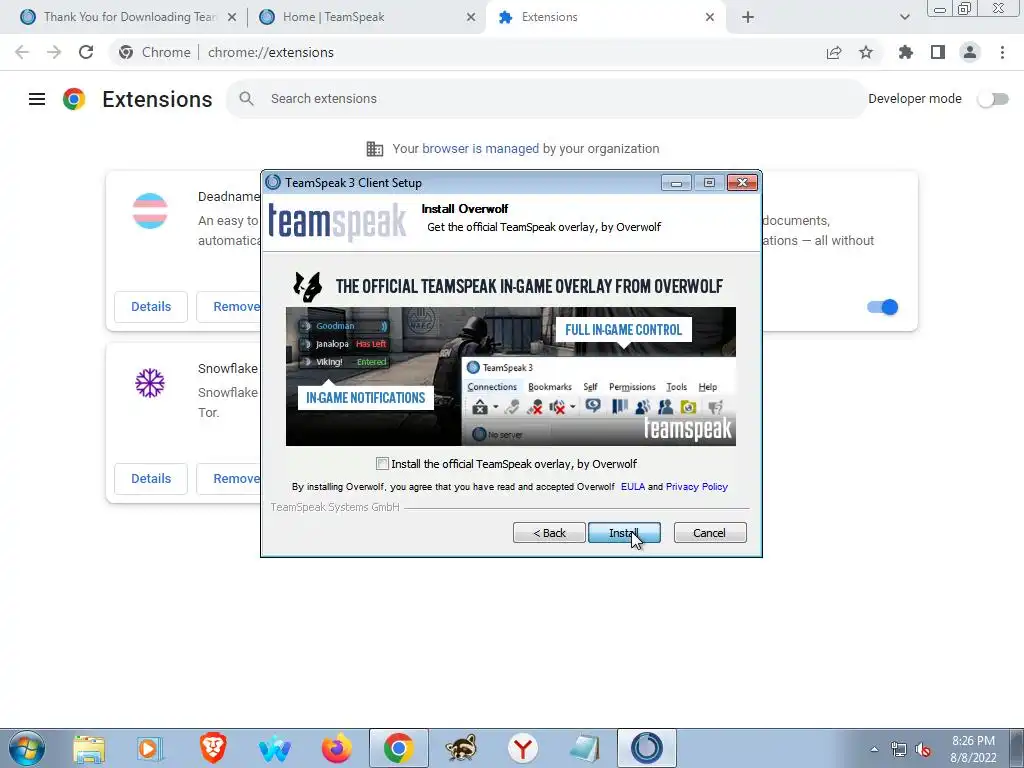1024x768 pixels.
Task: Focus the Search extensions field
Action: [x=547, y=99]
